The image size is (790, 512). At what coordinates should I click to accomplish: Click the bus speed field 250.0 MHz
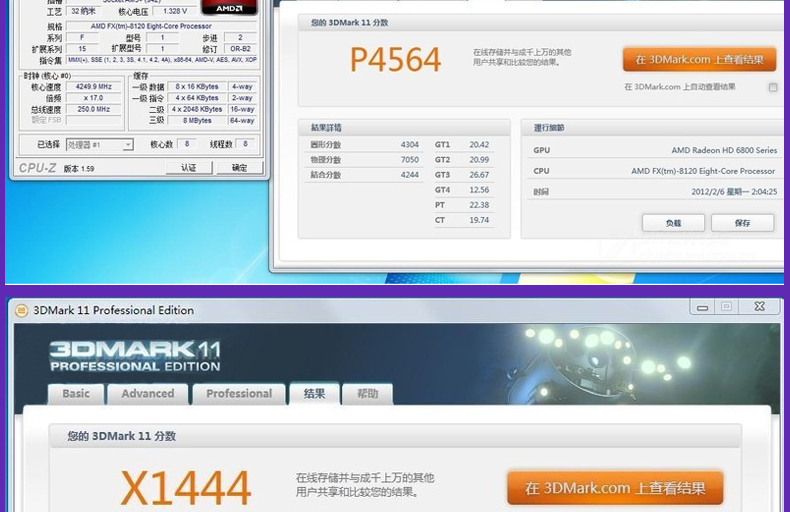[94, 109]
